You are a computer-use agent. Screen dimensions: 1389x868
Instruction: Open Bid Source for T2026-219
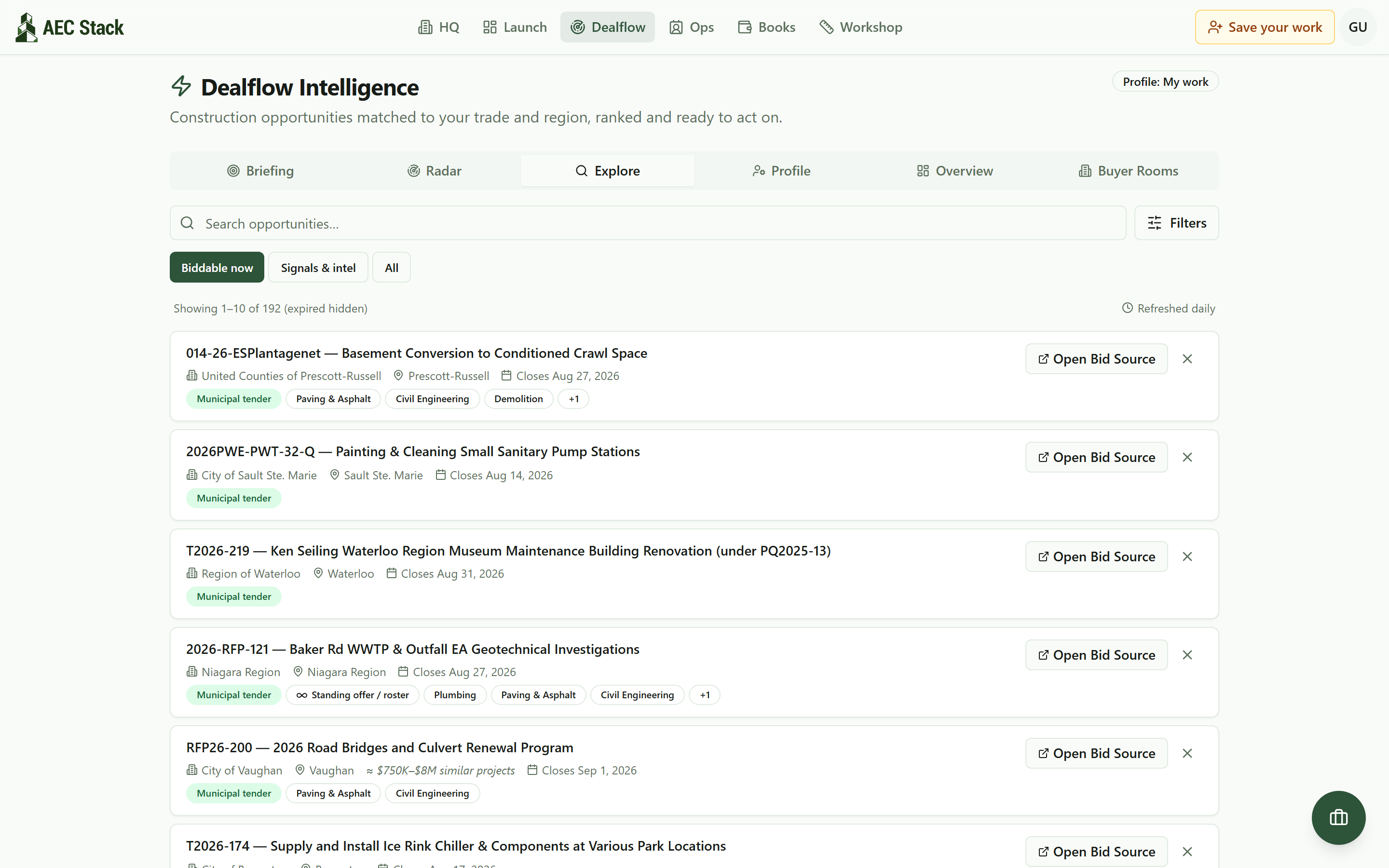[1096, 556]
